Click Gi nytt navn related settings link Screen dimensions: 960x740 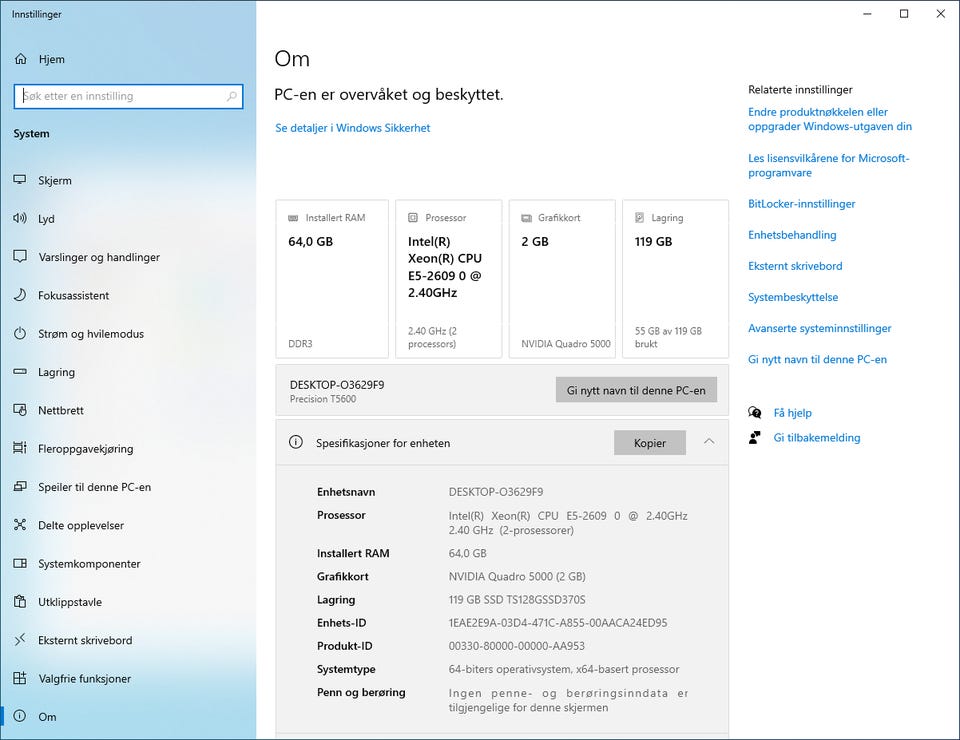(x=817, y=360)
